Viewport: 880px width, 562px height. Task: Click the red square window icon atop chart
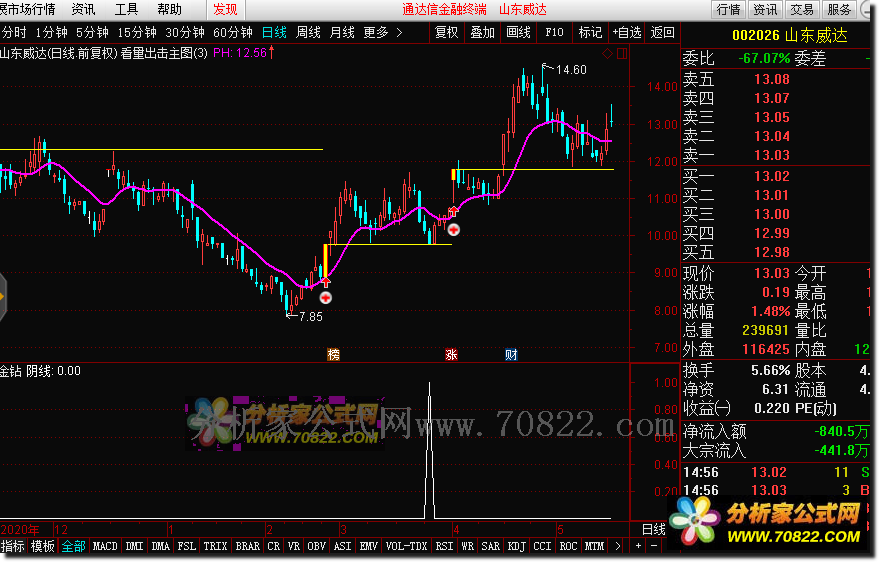point(622,54)
